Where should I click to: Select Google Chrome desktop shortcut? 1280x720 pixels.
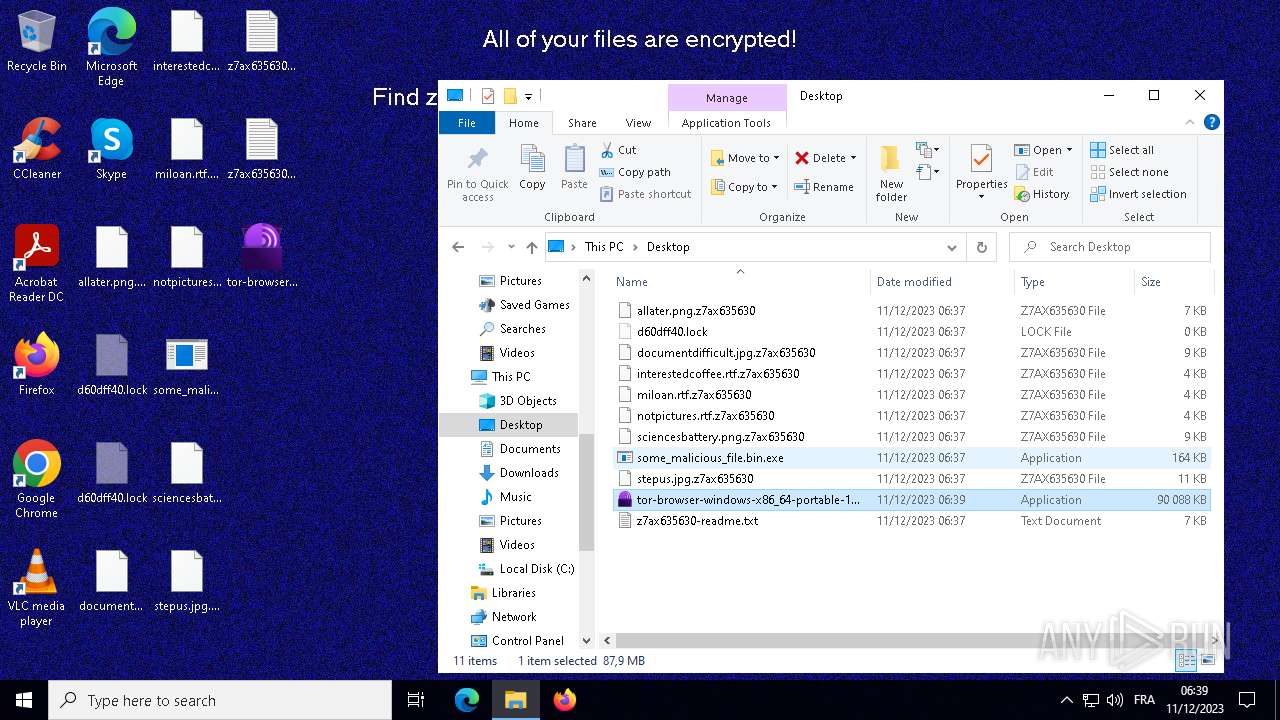click(x=37, y=479)
